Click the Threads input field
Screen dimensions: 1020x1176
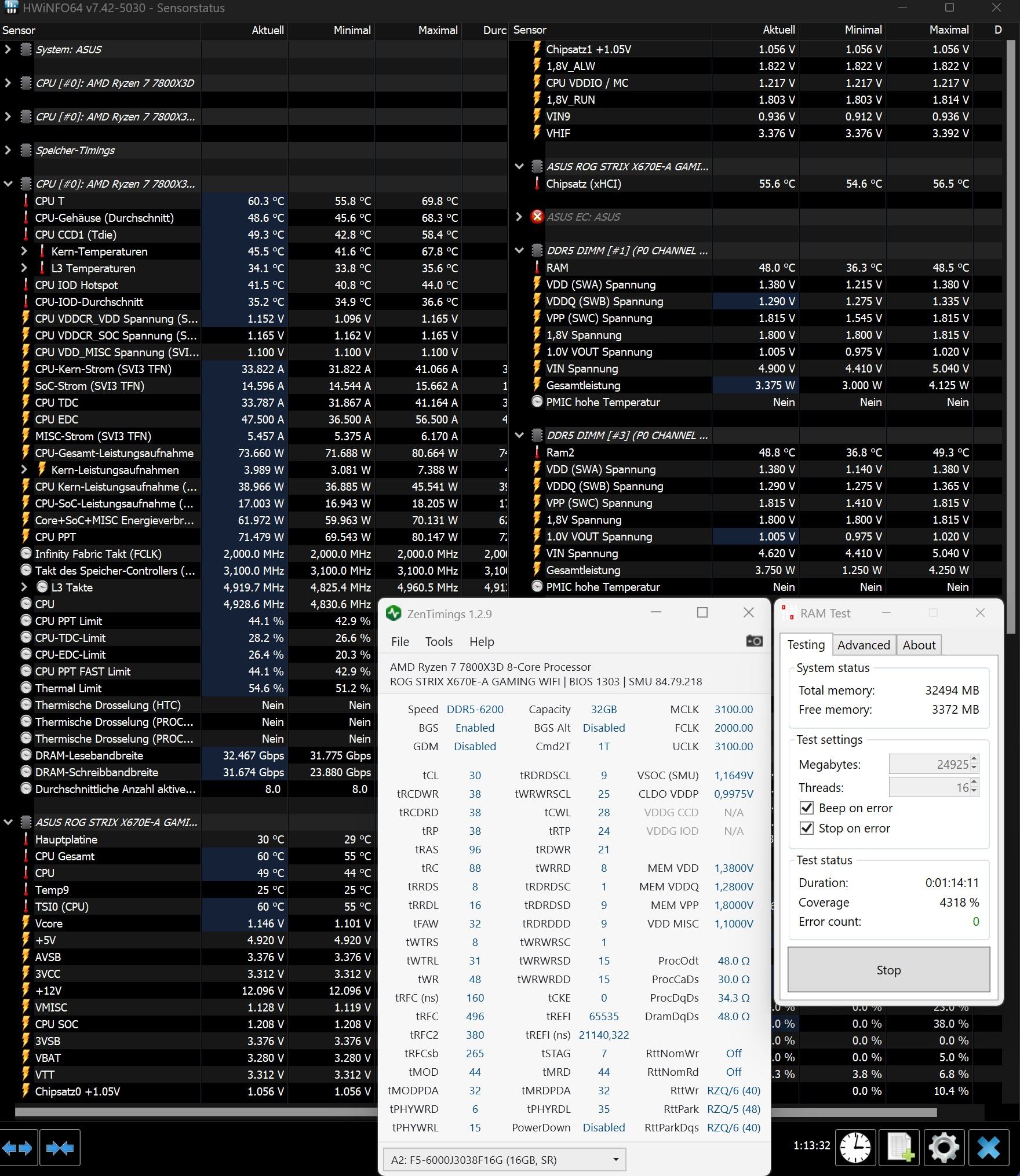pos(929,787)
